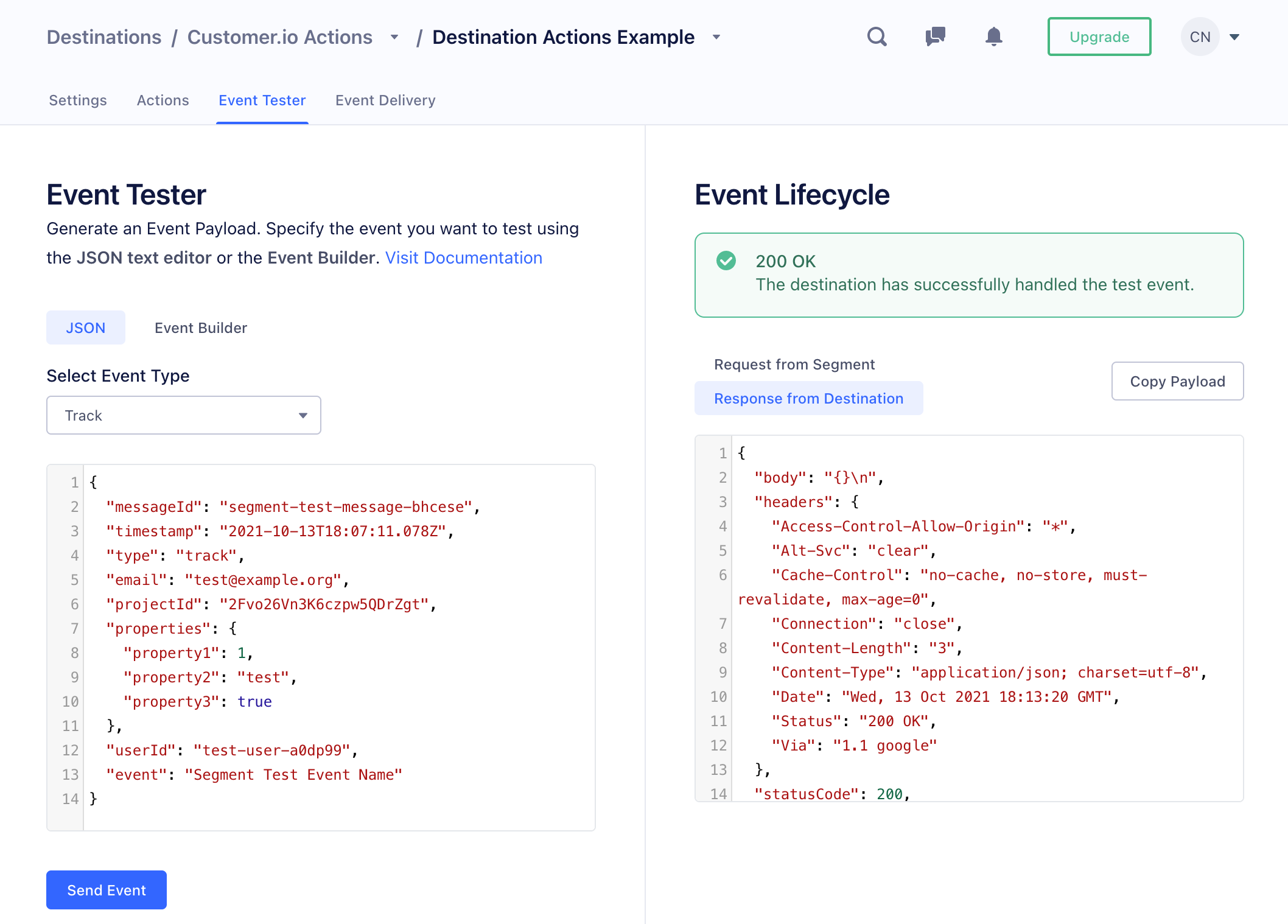Open the Track event type dropdown
This screenshot has height=924, width=1288.
pos(184,415)
